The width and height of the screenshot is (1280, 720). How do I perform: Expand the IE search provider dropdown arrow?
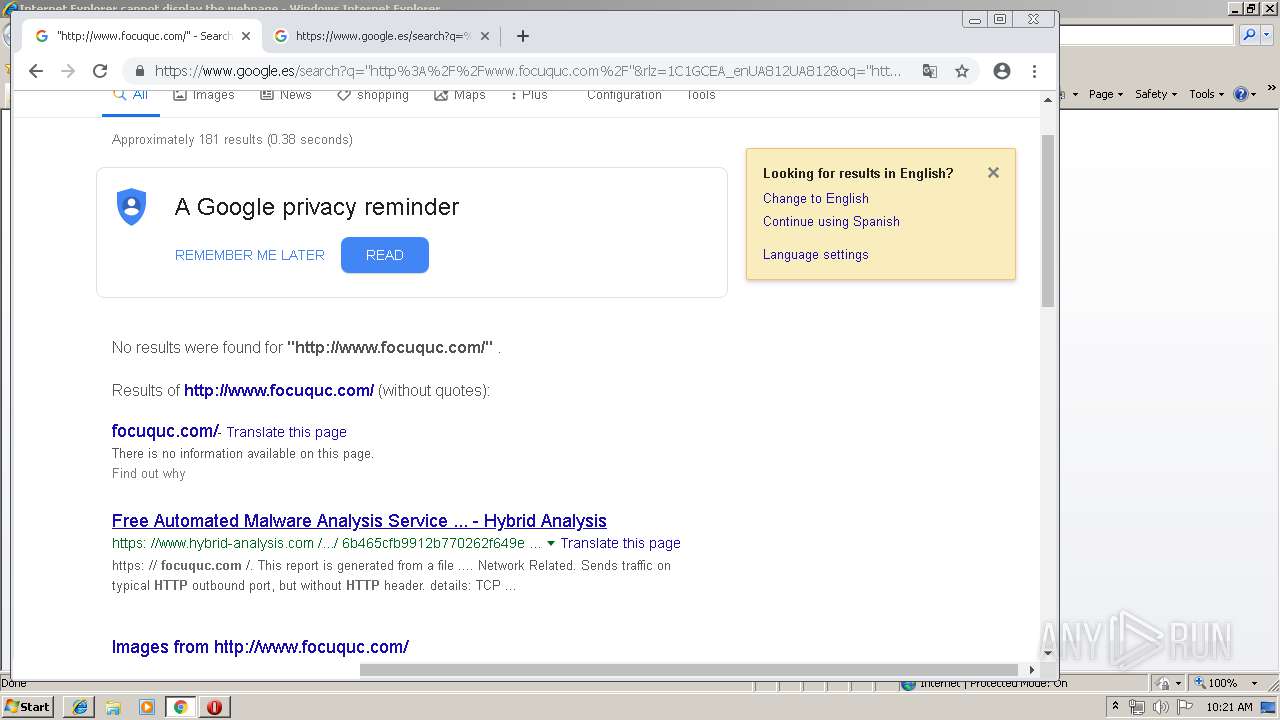[x=1266, y=35]
